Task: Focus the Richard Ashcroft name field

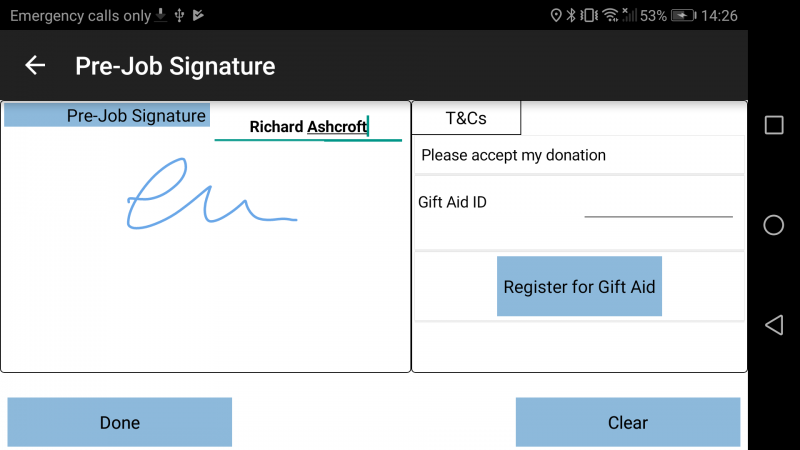Action: [308, 127]
